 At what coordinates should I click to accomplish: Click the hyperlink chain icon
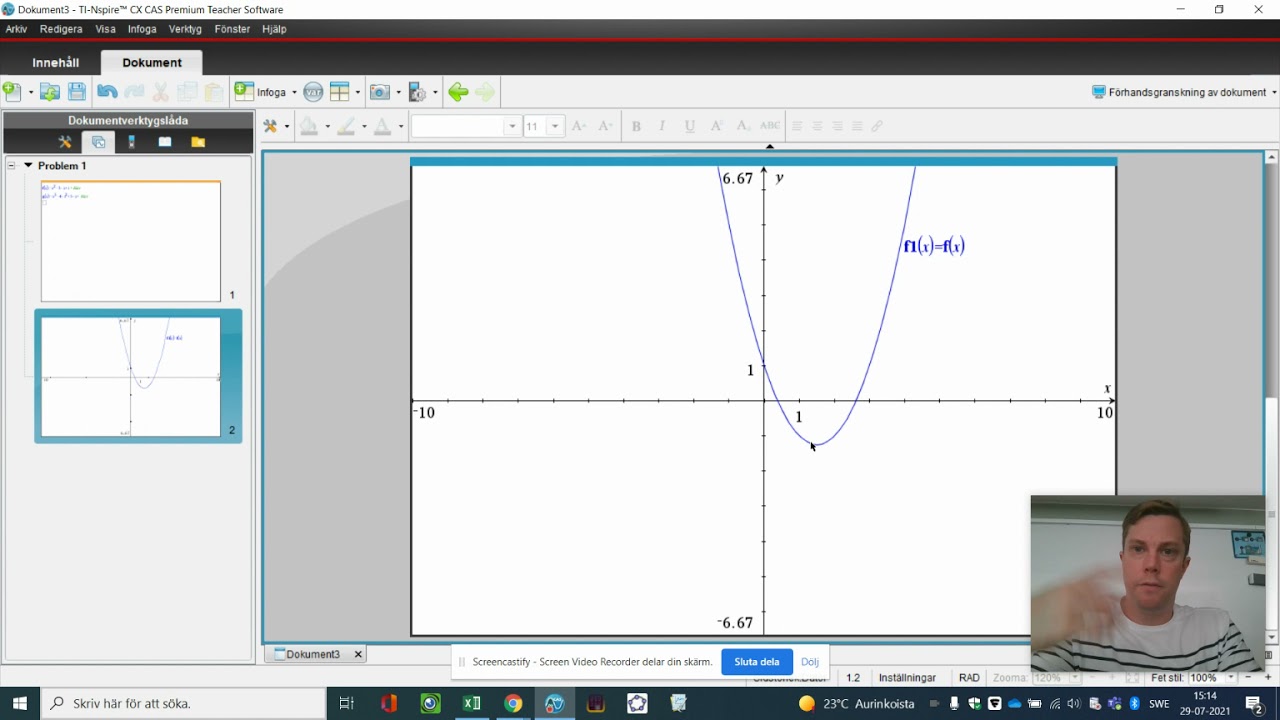click(877, 126)
